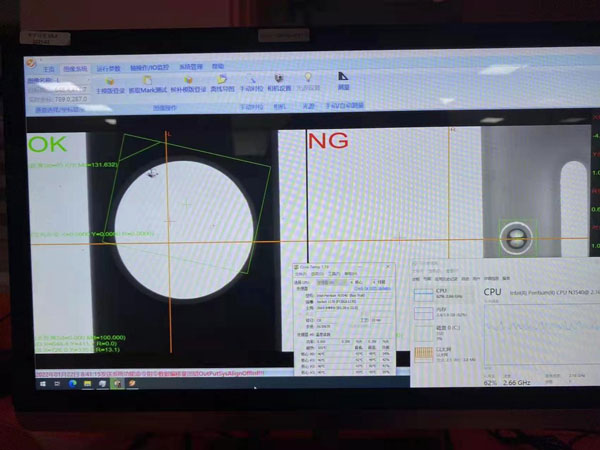The image size is (600, 450).
Task: Expand the Core Temp CPU selection dropdown
Action: [x=330, y=283]
